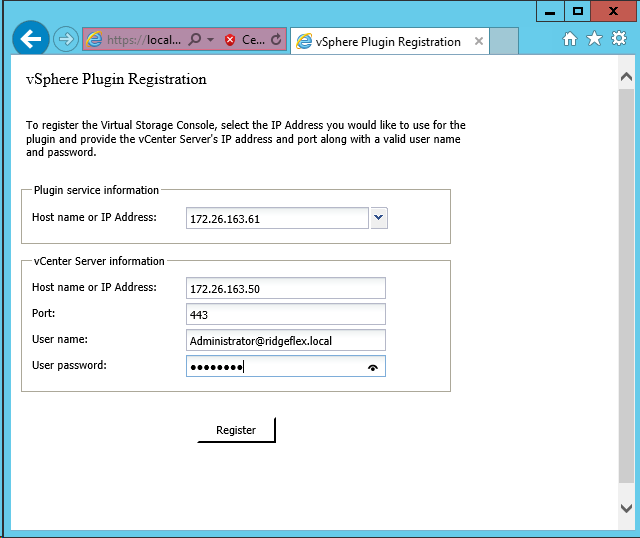Open Favorites with the star icon

point(594,39)
